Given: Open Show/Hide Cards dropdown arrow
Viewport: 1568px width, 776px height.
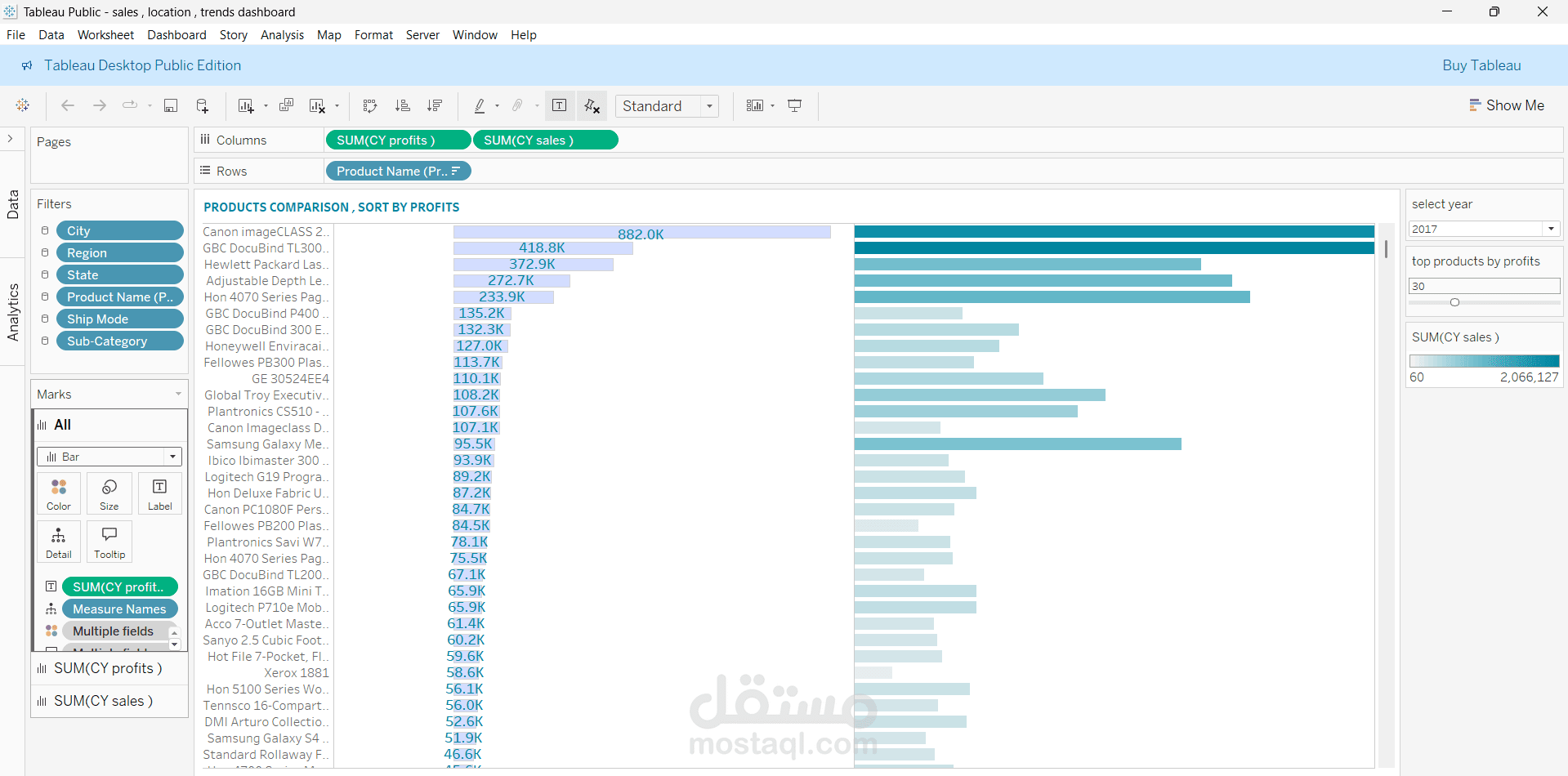Looking at the screenshot, I should point(772,106).
